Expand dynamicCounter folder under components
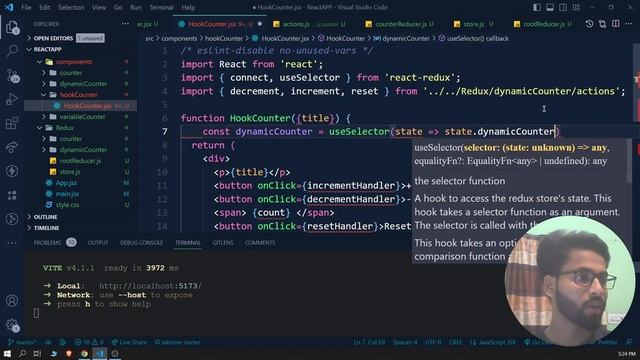 (83, 84)
